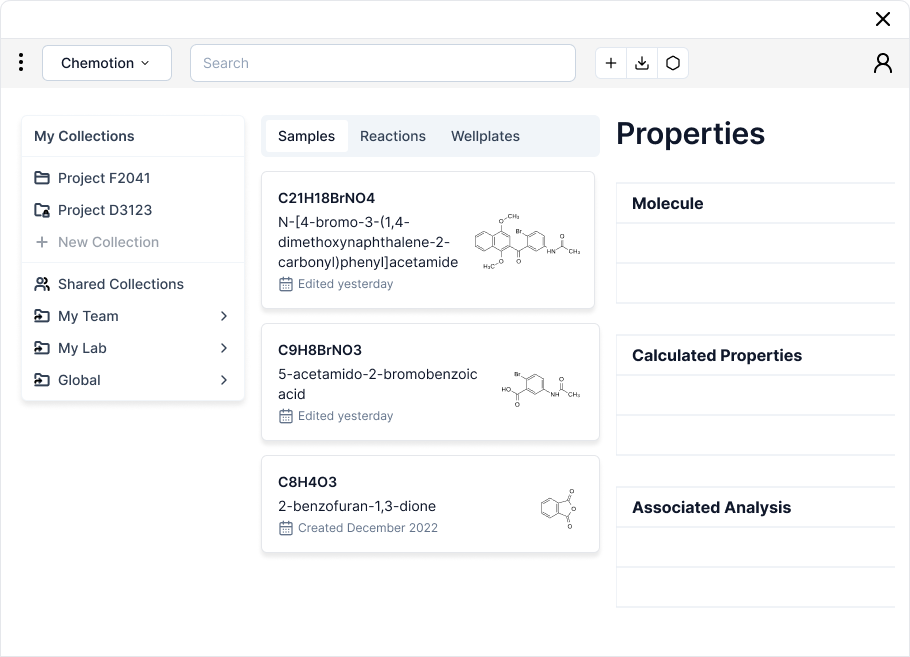Click New Collection

pos(108,242)
